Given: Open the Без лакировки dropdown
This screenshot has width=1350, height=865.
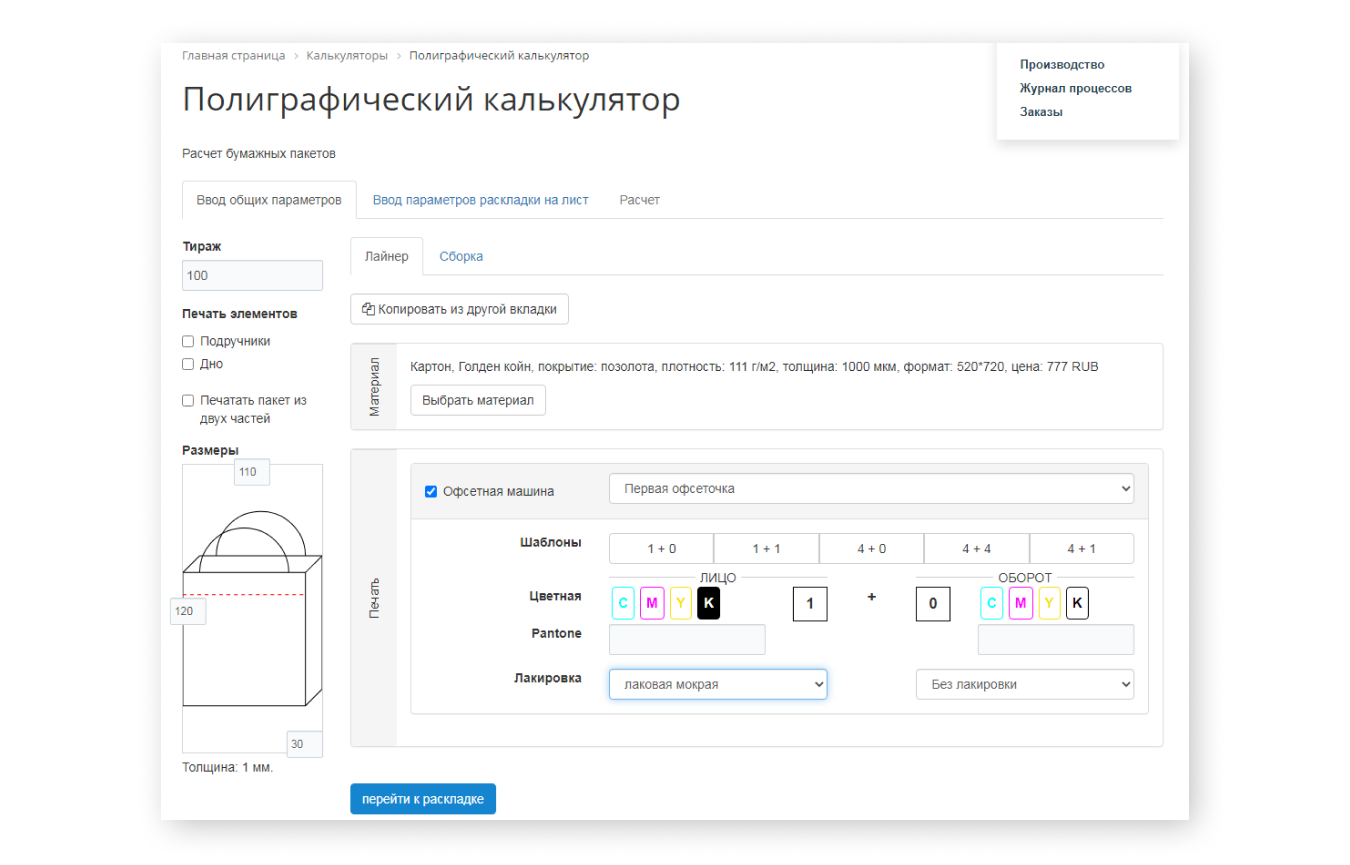Looking at the screenshot, I should (x=1025, y=684).
